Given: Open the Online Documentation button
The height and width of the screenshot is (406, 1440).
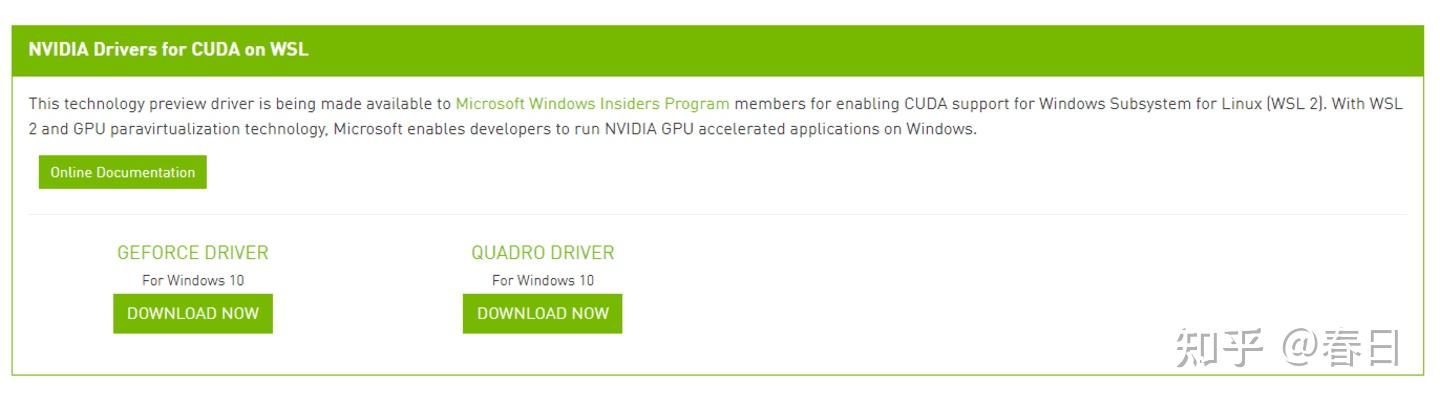Looking at the screenshot, I should [123, 172].
